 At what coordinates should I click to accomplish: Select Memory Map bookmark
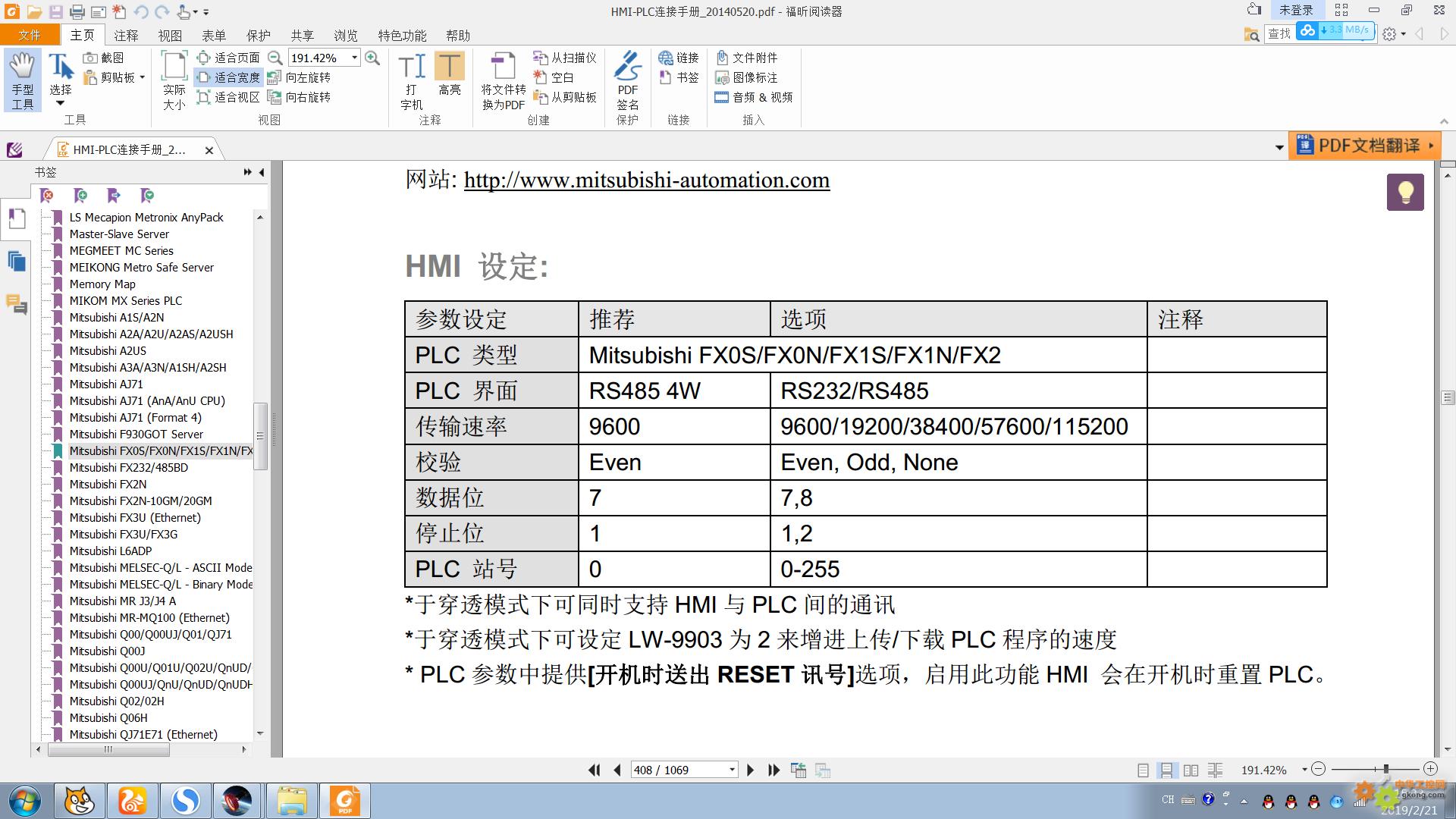[x=102, y=284]
